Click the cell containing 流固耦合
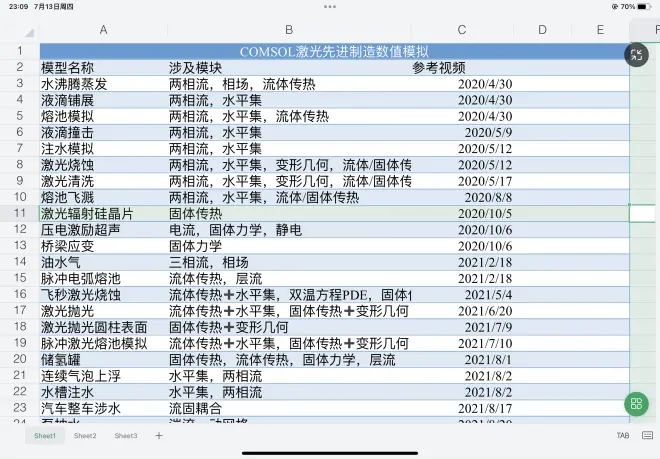The height and width of the screenshot is (459, 660). (288, 408)
